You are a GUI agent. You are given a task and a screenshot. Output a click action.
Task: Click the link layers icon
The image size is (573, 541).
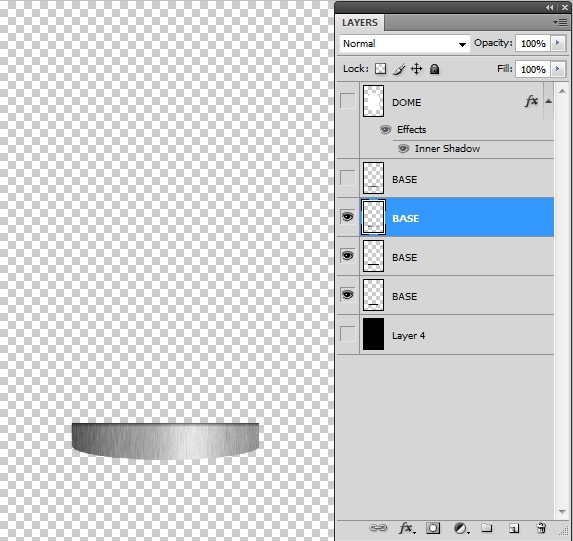[378, 527]
